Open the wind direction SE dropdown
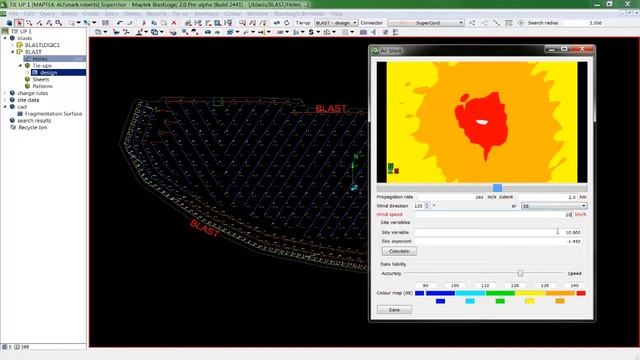 (554, 206)
